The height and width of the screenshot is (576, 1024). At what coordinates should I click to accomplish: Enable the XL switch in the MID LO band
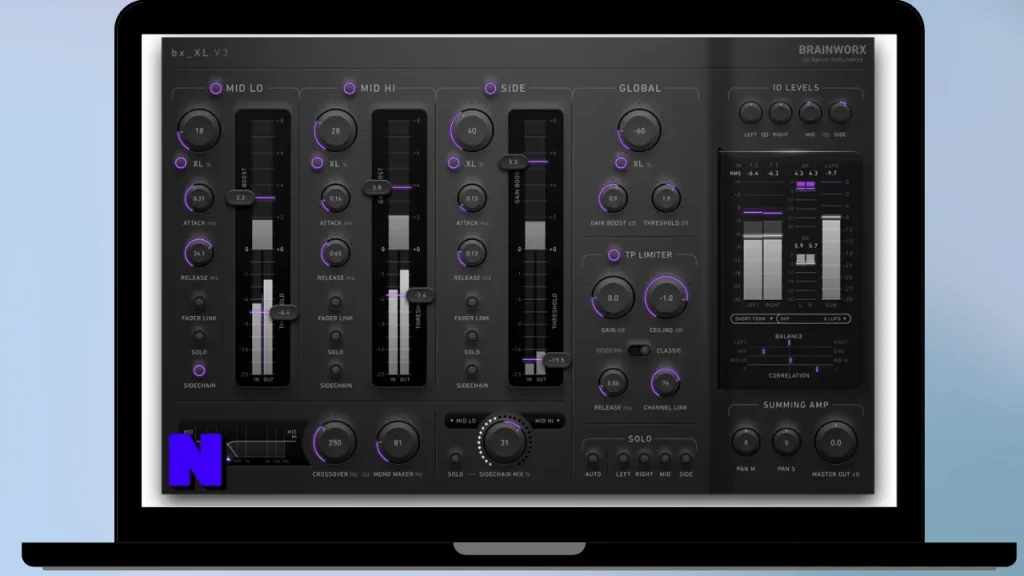(181, 163)
